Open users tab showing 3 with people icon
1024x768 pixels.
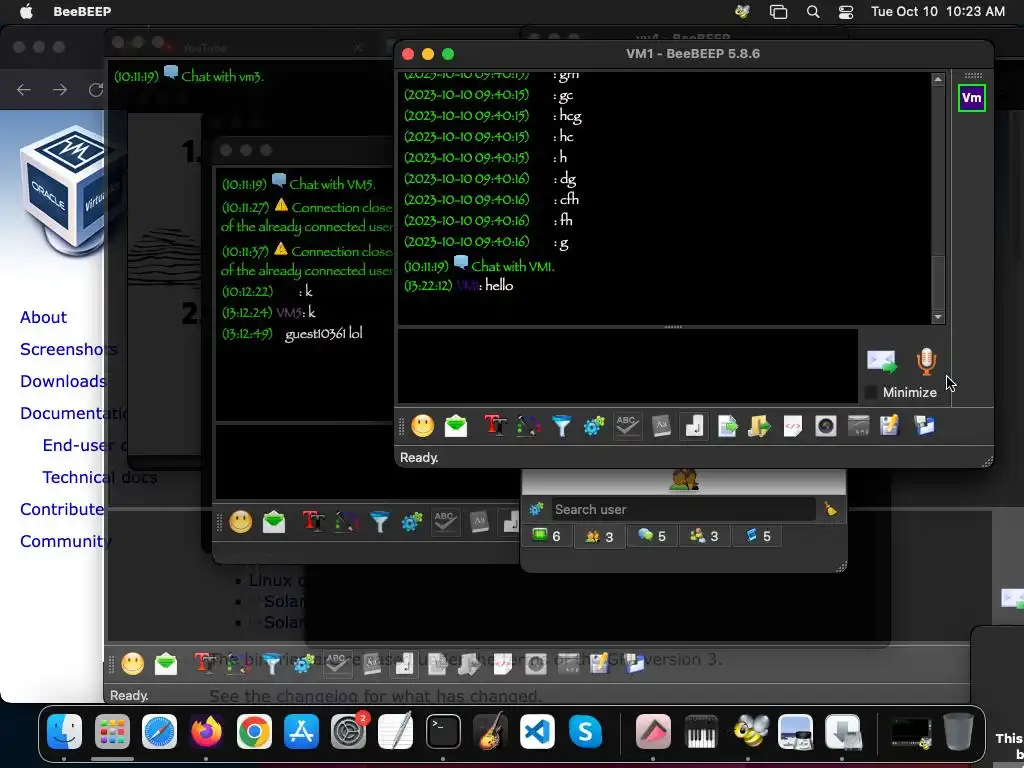599,536
